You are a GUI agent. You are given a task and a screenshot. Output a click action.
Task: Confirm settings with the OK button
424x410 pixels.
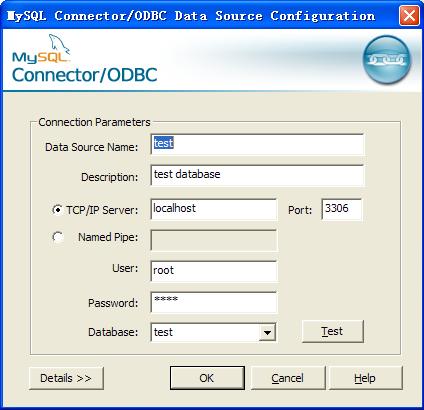tap(207, 378)
